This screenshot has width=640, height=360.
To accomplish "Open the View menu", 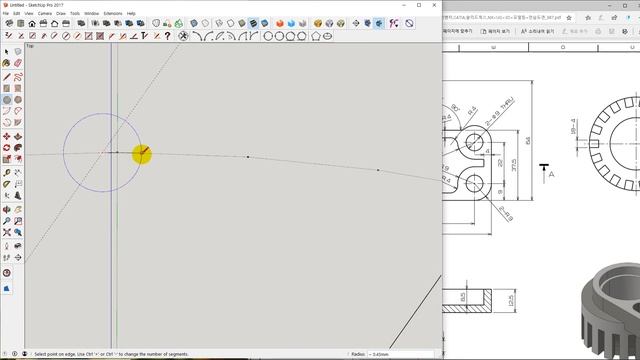I will (29, 13).
